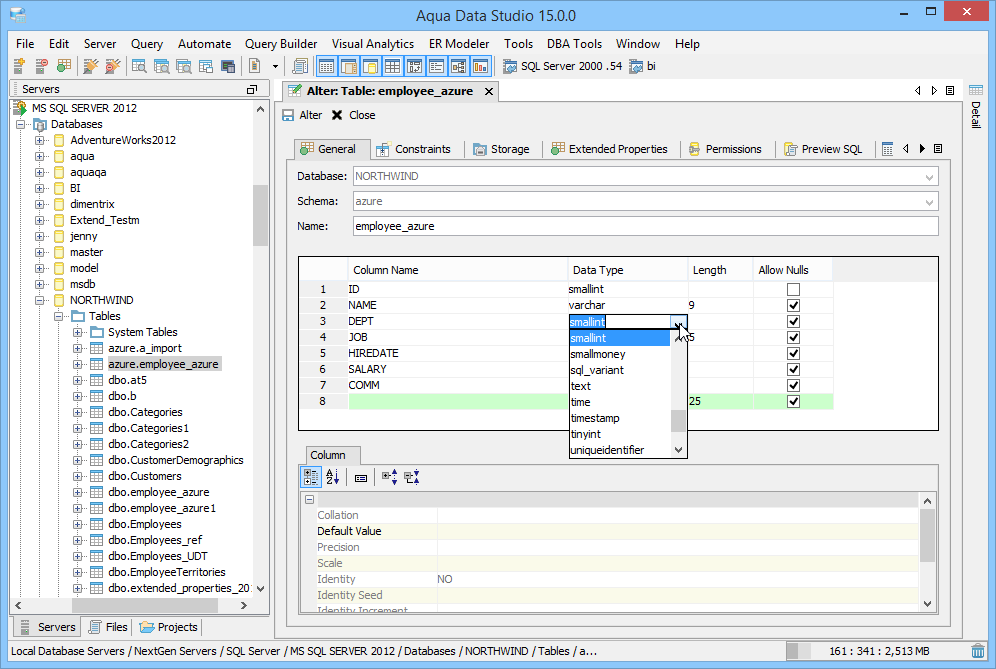
Task: Go to previous editor tab arrow
Action: point(917,90)
